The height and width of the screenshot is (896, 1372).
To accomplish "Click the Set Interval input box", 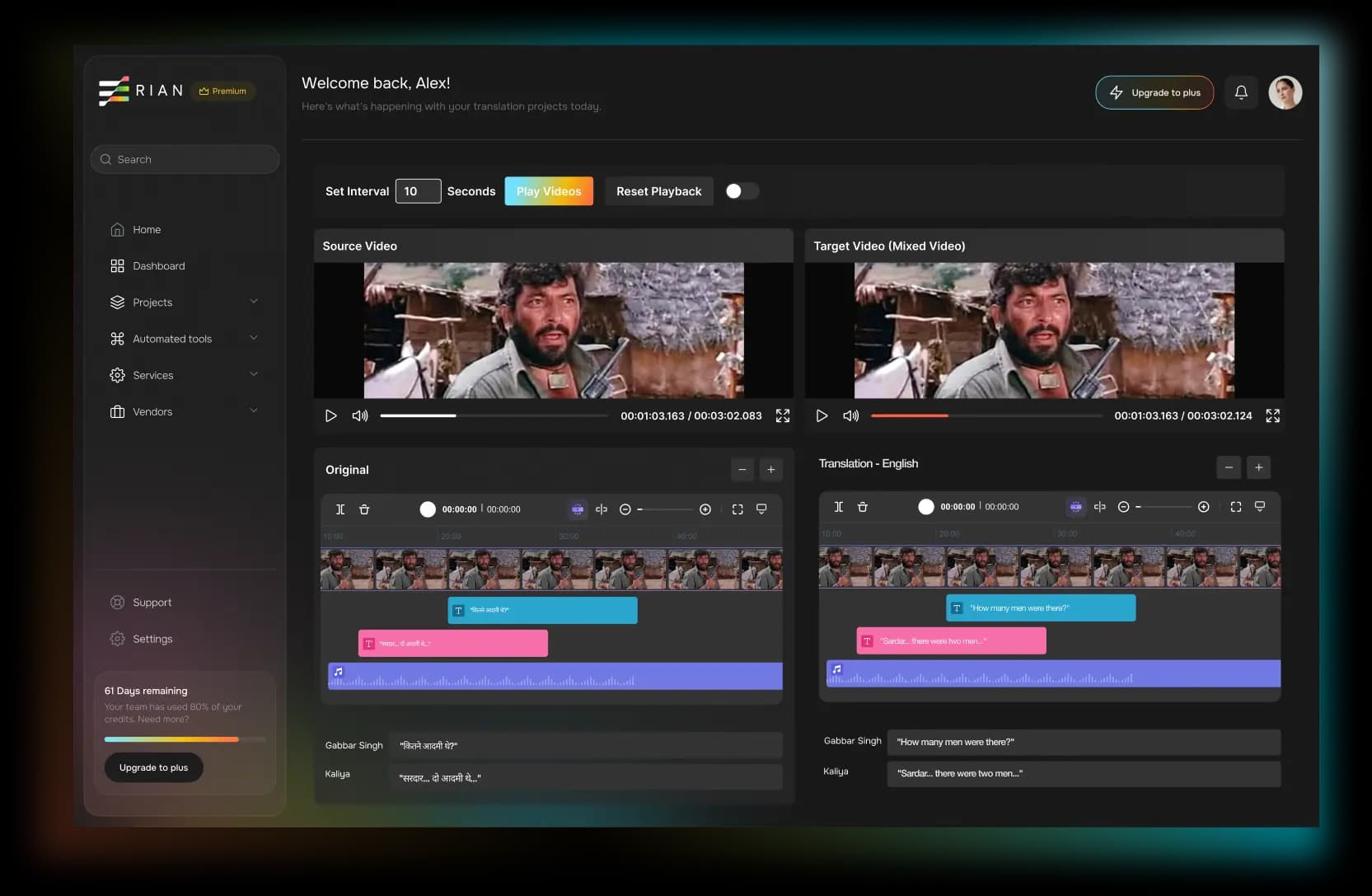I will [419, 191].
